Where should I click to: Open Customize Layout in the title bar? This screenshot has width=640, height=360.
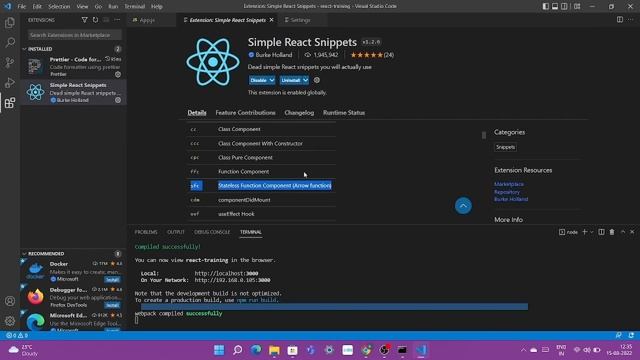pyautogui.click(x=577, y=6)
